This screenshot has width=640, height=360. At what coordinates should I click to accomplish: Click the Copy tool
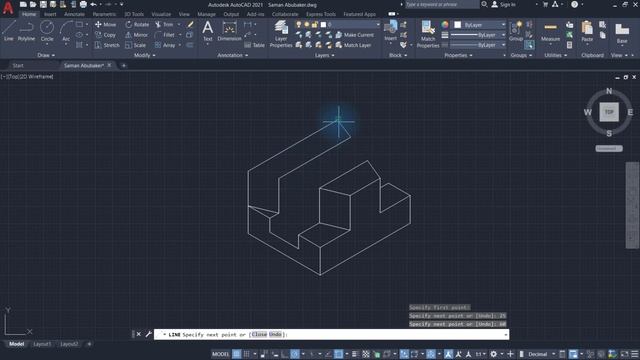click(106, 35)
